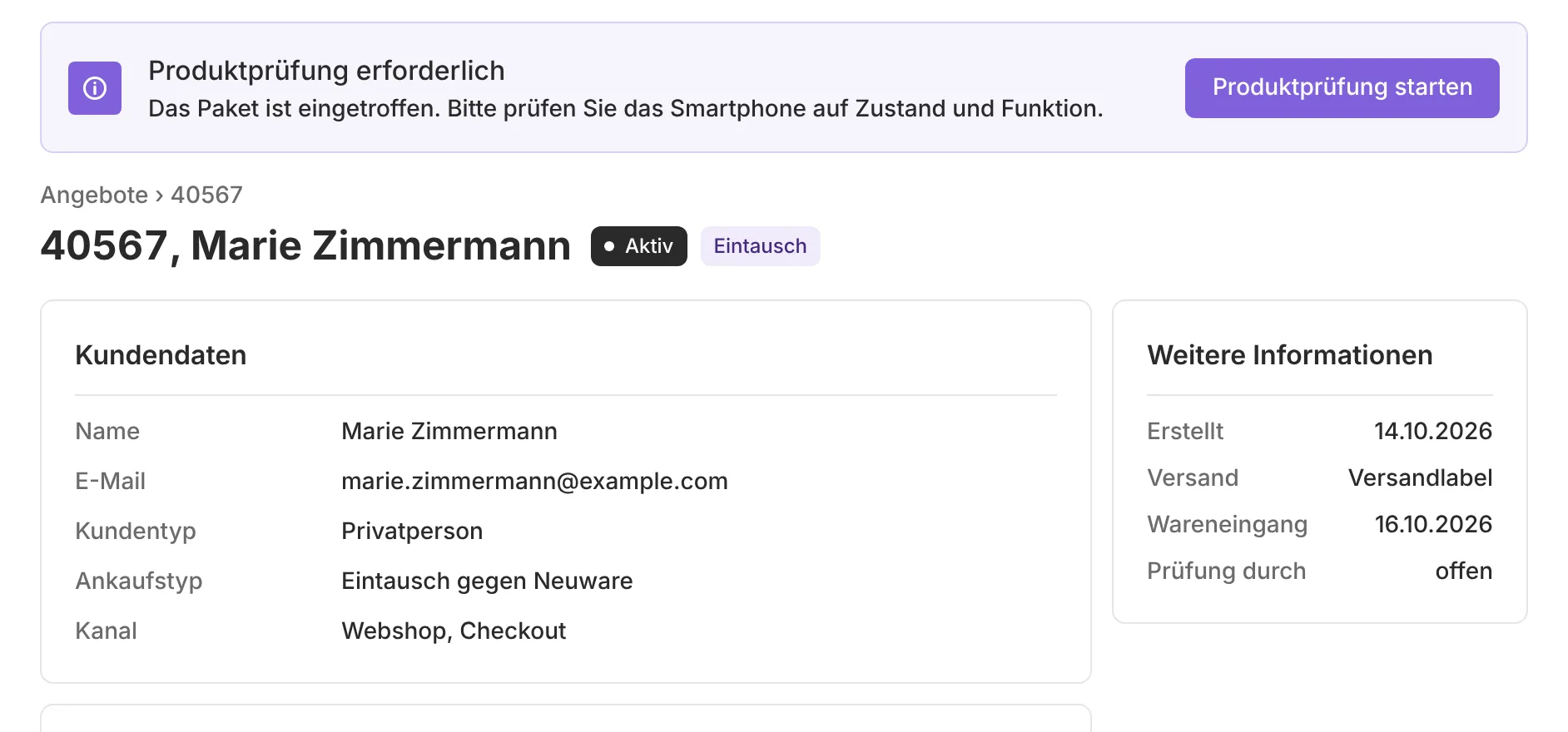Click the Privatperson Kundentyp value
Screen dimensions: 1568x732
(x=412, y=531)
